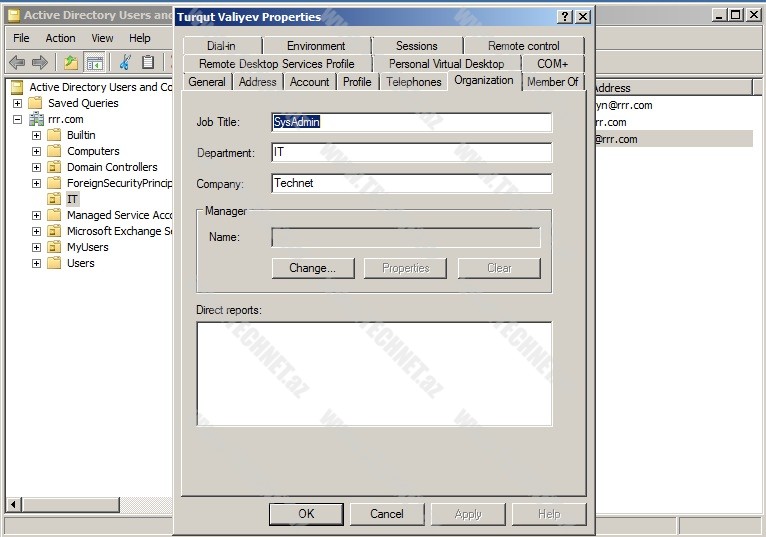This screenshot has width=766, height=537.
Task: Click into the Department text field
Action: tap(411, 153)
